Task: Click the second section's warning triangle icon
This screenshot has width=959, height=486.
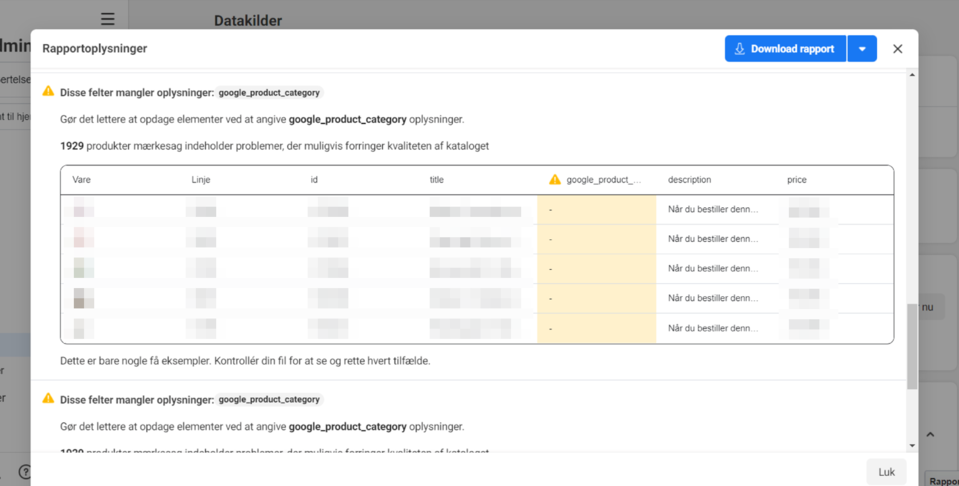Action: pyautogui.click(x=48, y=399)
